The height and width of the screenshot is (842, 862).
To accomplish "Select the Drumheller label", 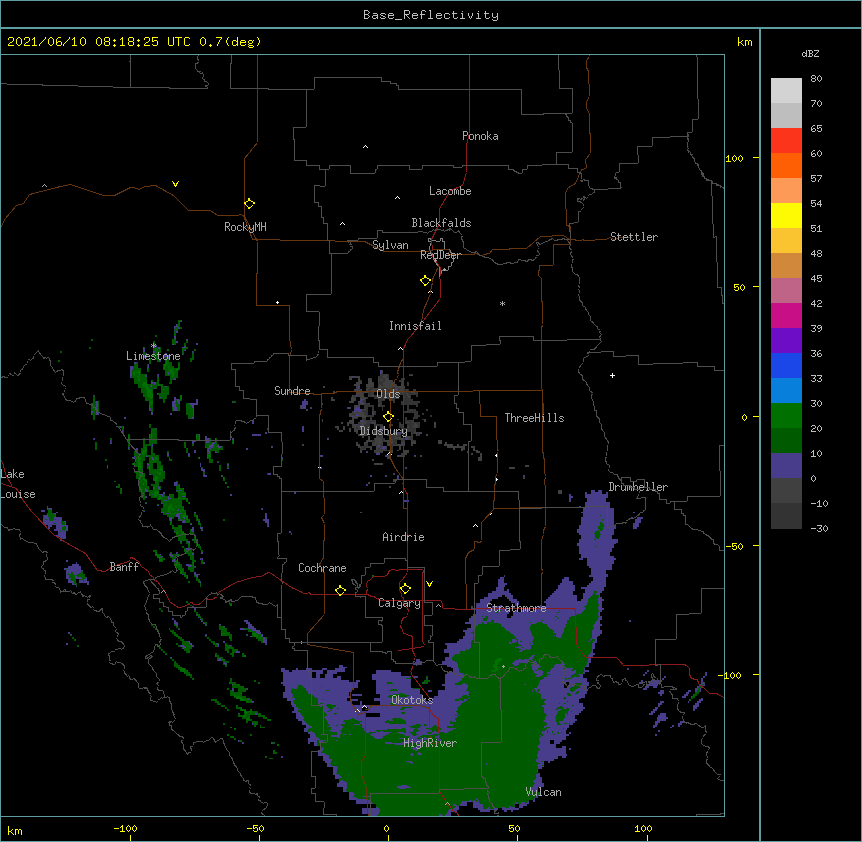I will 638,487.
